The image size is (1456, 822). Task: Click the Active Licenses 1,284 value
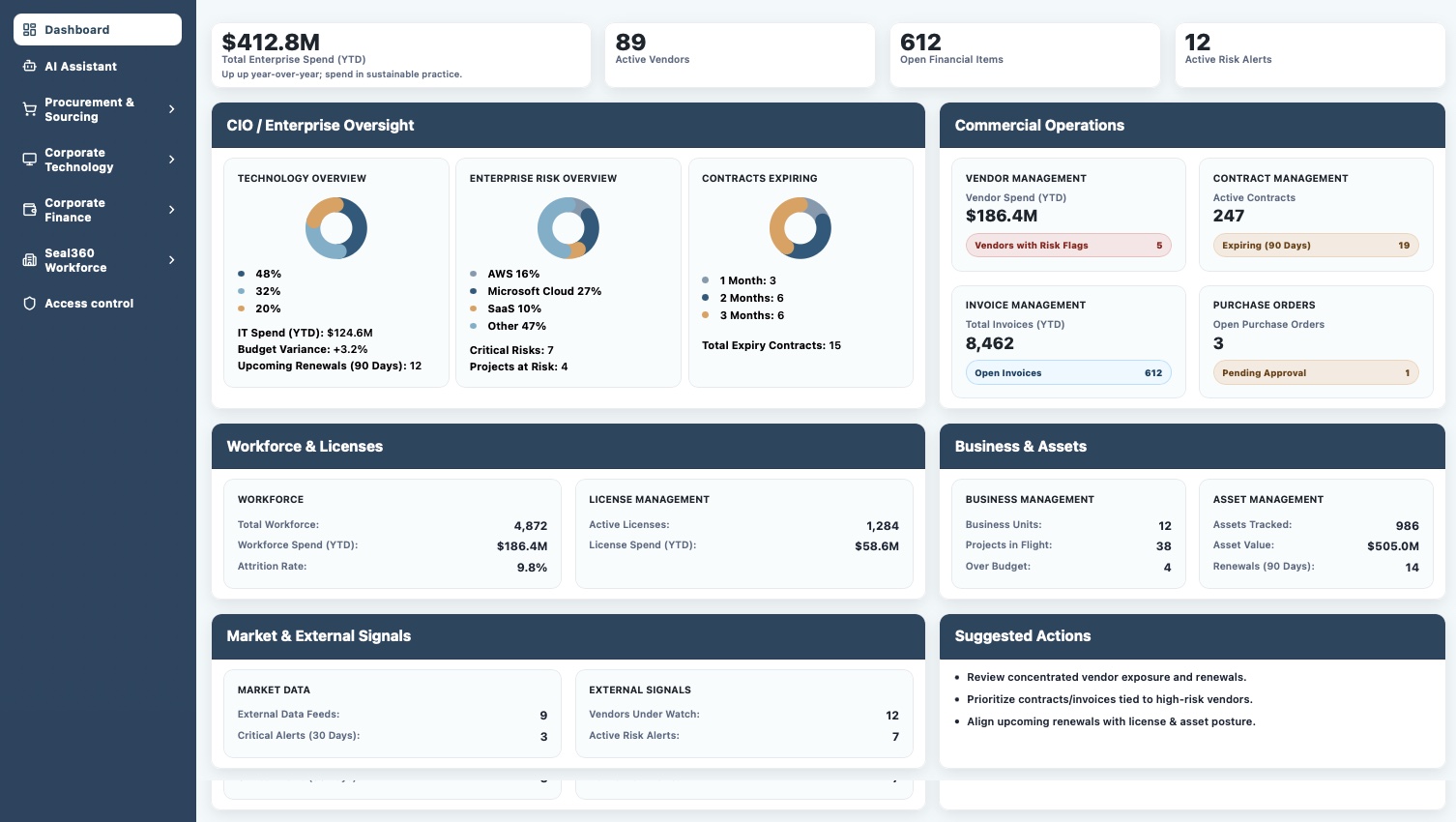pos(883,526)
